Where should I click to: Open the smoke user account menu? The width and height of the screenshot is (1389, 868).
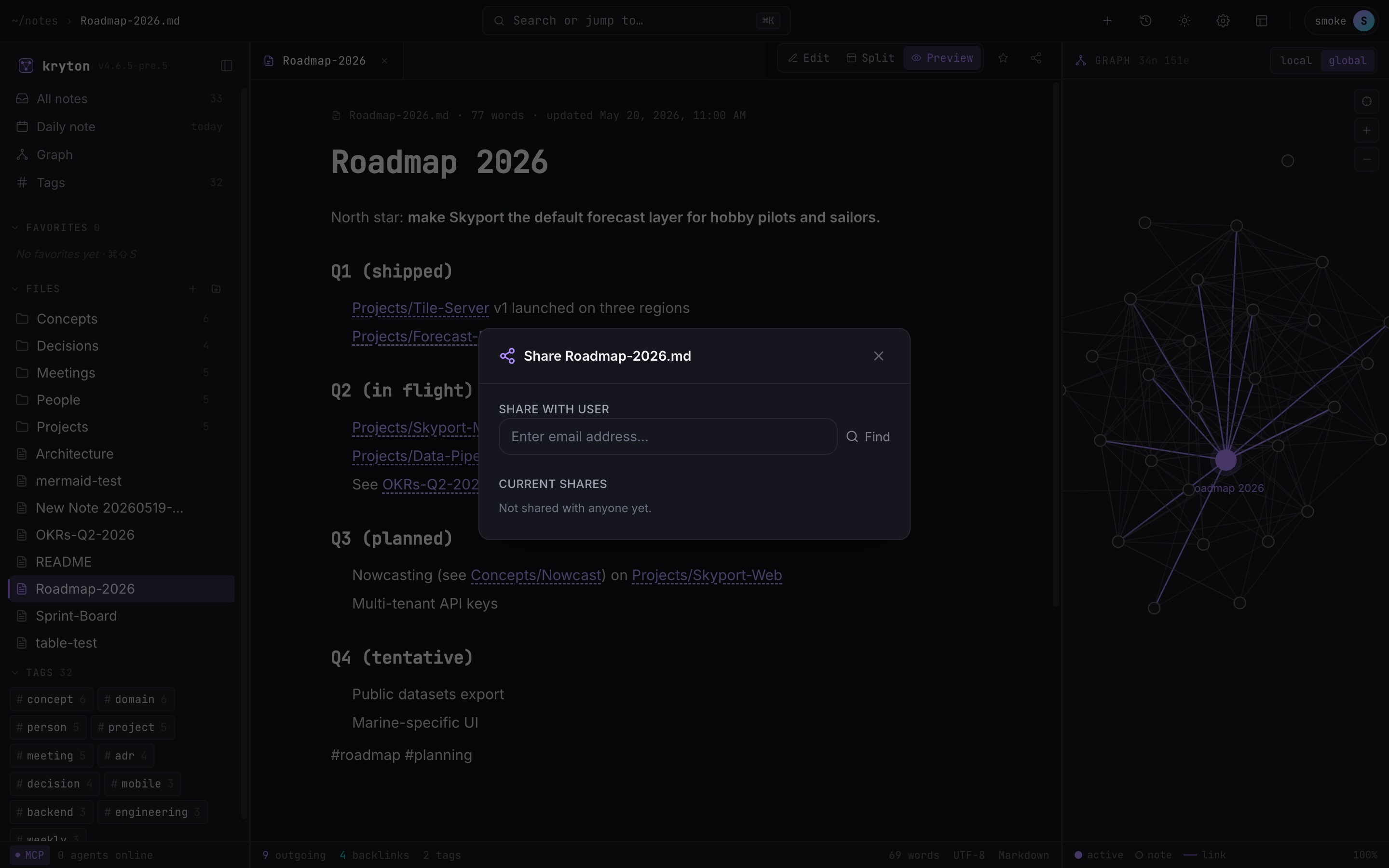(1342, 21)
